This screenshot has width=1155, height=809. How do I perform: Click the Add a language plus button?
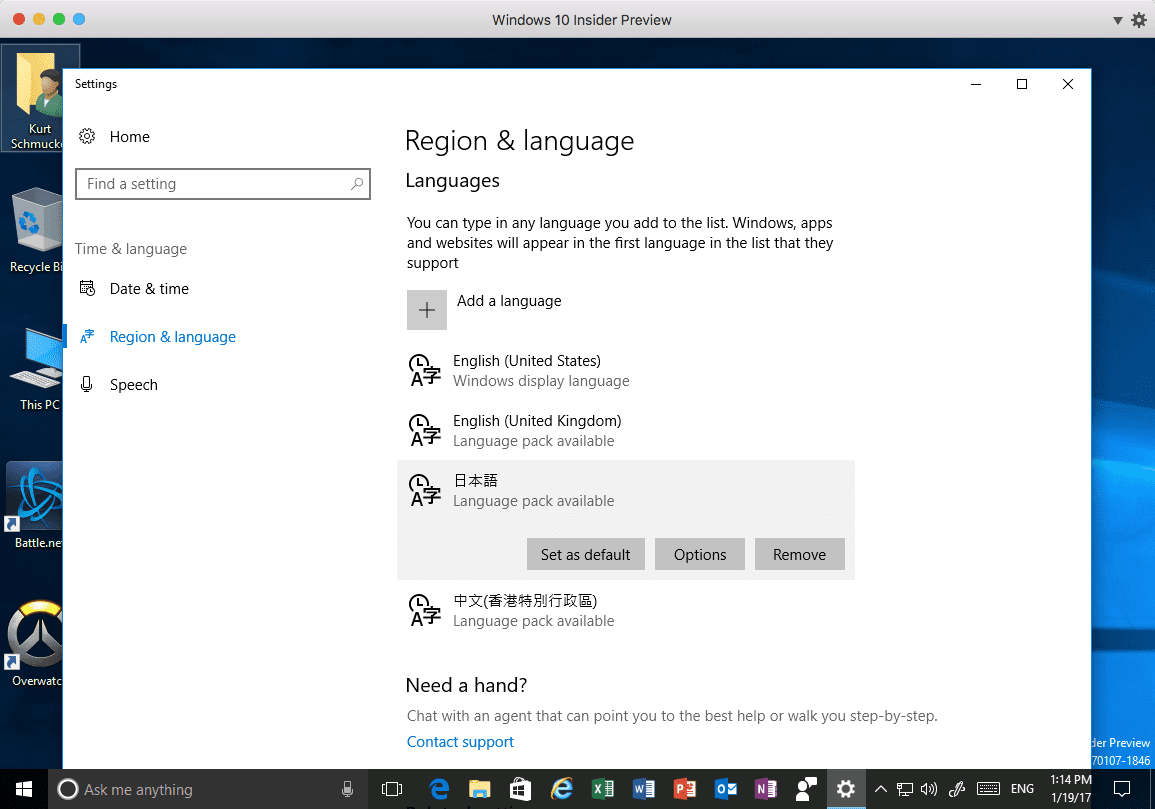[426, 309]
